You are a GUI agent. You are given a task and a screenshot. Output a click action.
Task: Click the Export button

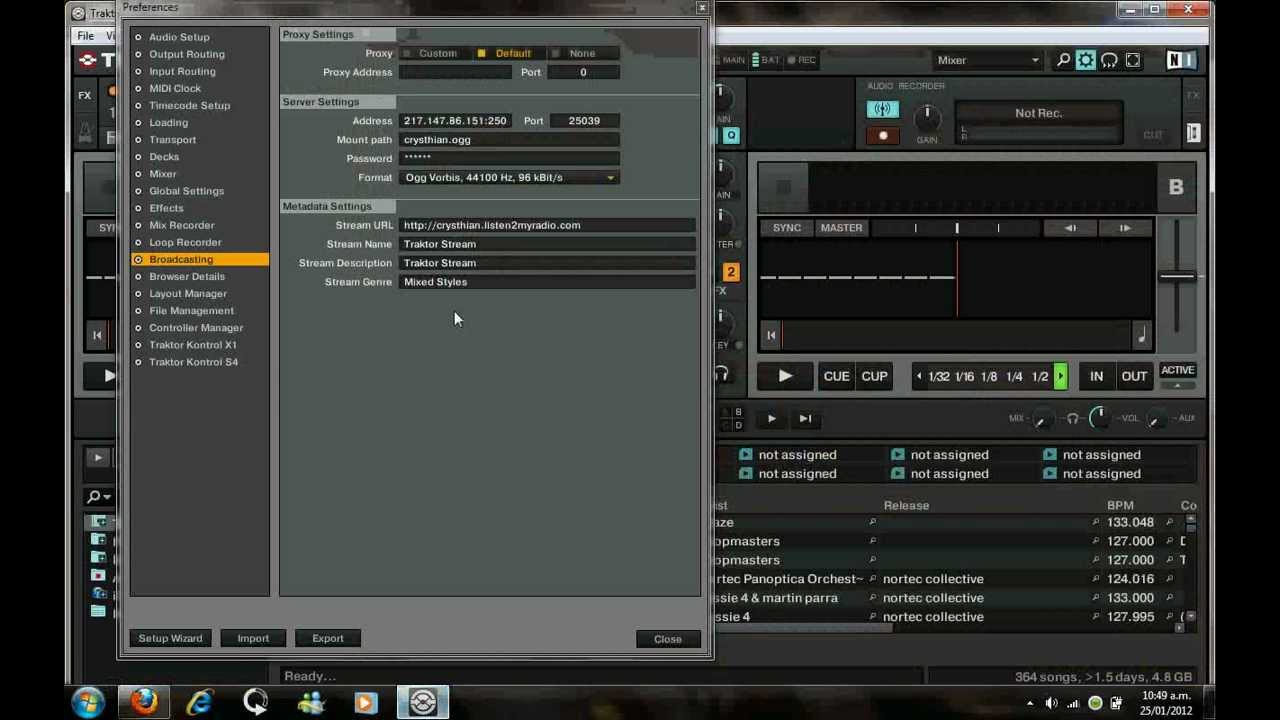(x=328, y=638)
